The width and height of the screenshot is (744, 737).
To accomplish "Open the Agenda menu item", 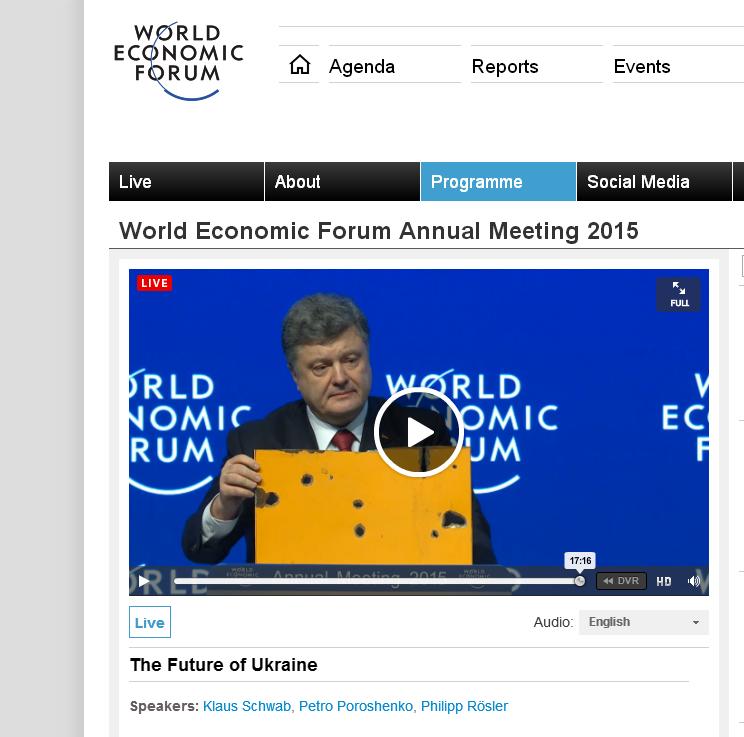I will click(362, 66).
